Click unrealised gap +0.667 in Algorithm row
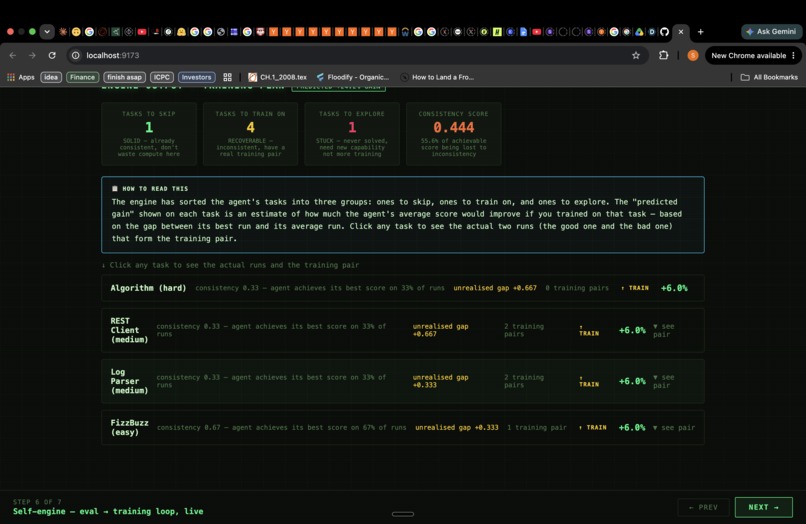Screen dimensions: 806x524 (494, 288)
